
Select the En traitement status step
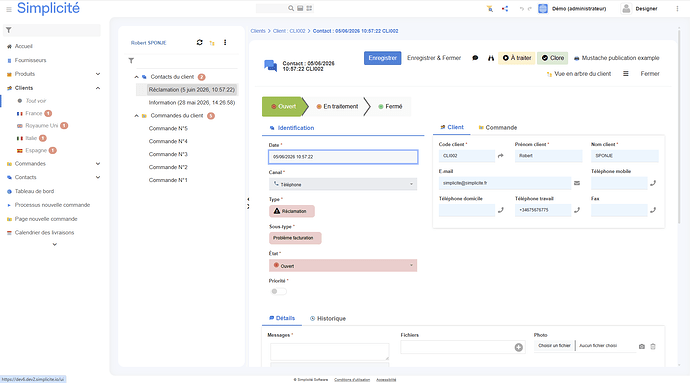[x=337, y=107]
